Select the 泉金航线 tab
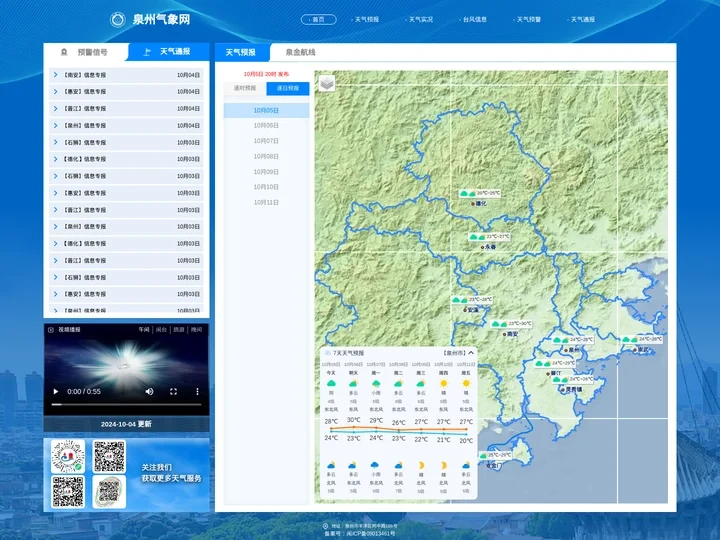Image resolution: width=720 pixels, height=540 pixels. [x=300, y=52]
